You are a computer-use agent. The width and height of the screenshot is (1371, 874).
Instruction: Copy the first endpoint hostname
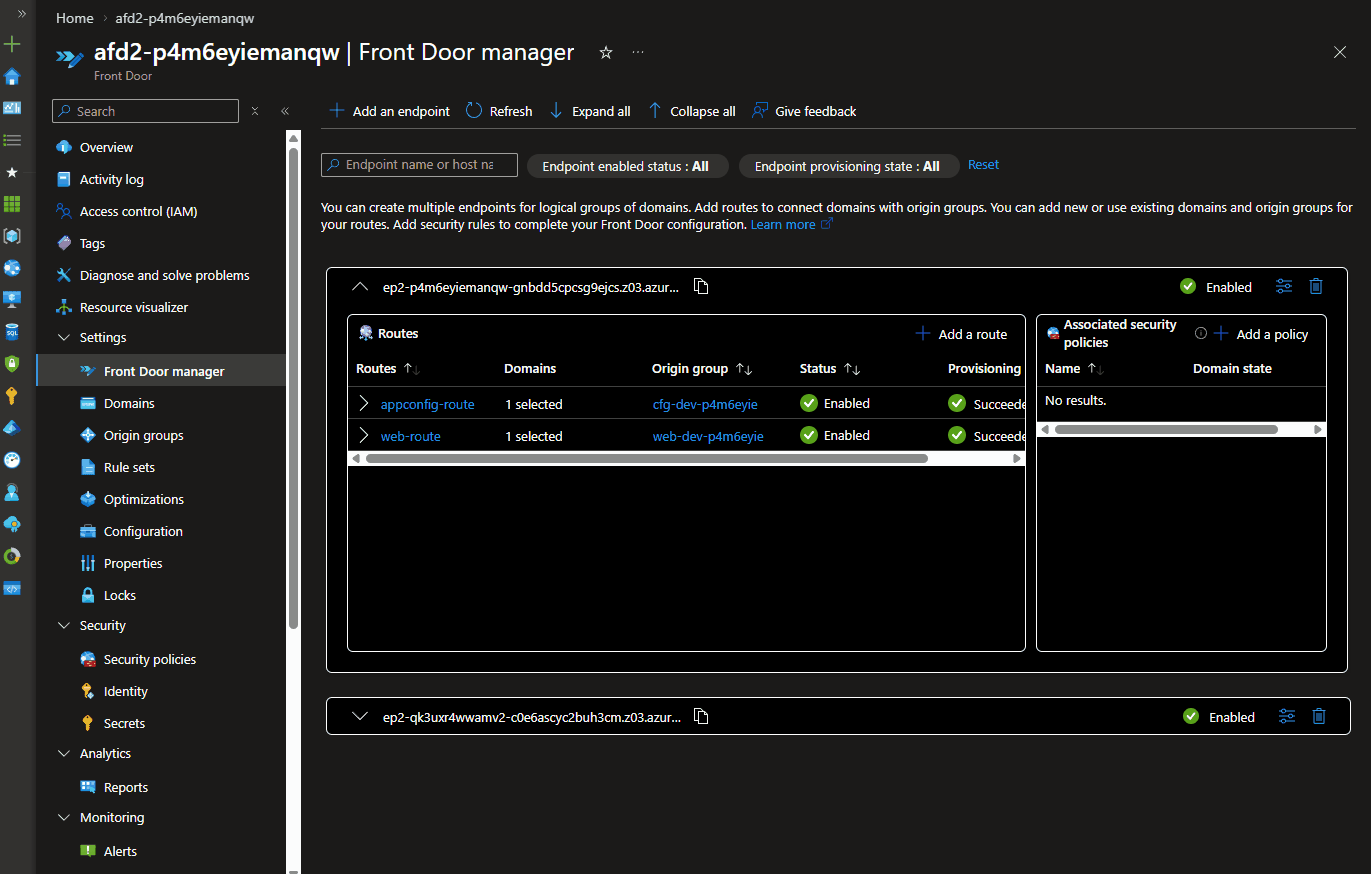pyautogui.click(x=701, y=286)
